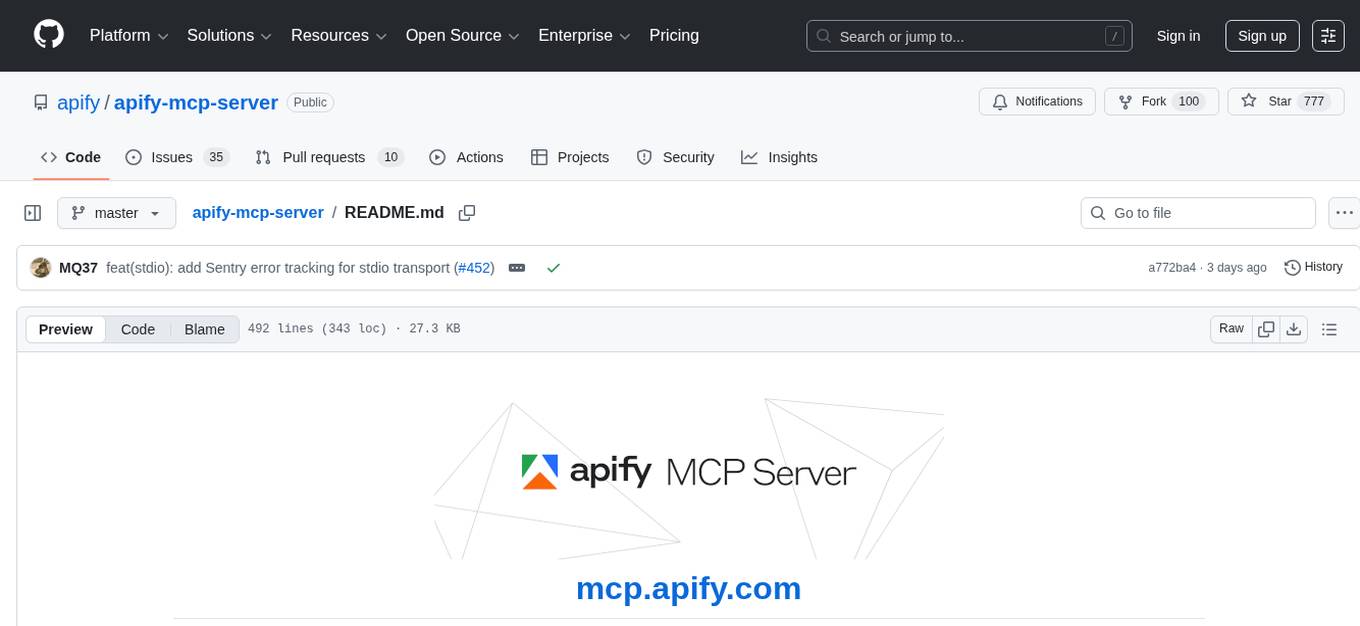Open the Issues tab showing 35 issues
The height and width of the screenshot is (626, 1360).
pyautogui.click(x=171, y=157)
